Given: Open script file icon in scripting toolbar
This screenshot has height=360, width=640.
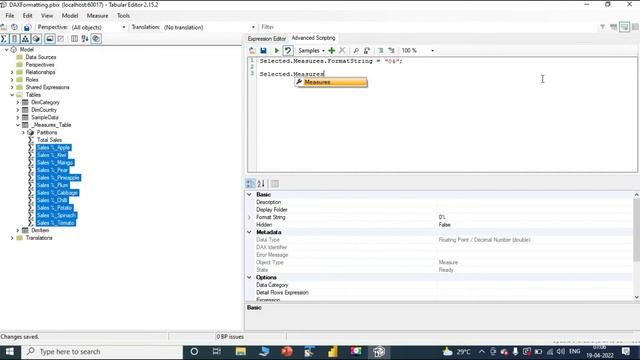Looking at the screenshot, I should pyautogui.click(x=252, y=51).
